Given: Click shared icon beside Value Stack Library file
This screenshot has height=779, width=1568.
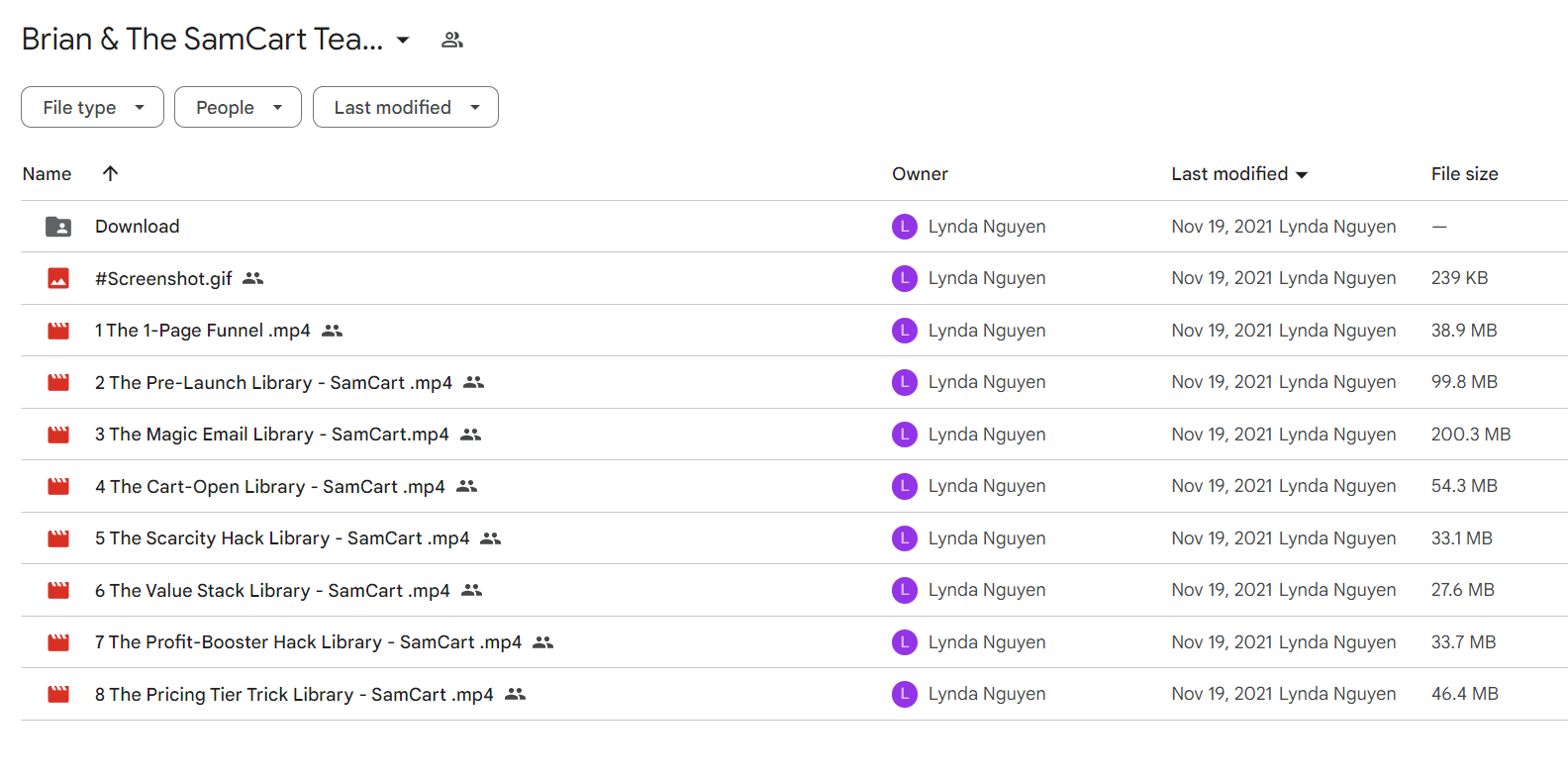Looking at the screenshot, I should (472, 590).
